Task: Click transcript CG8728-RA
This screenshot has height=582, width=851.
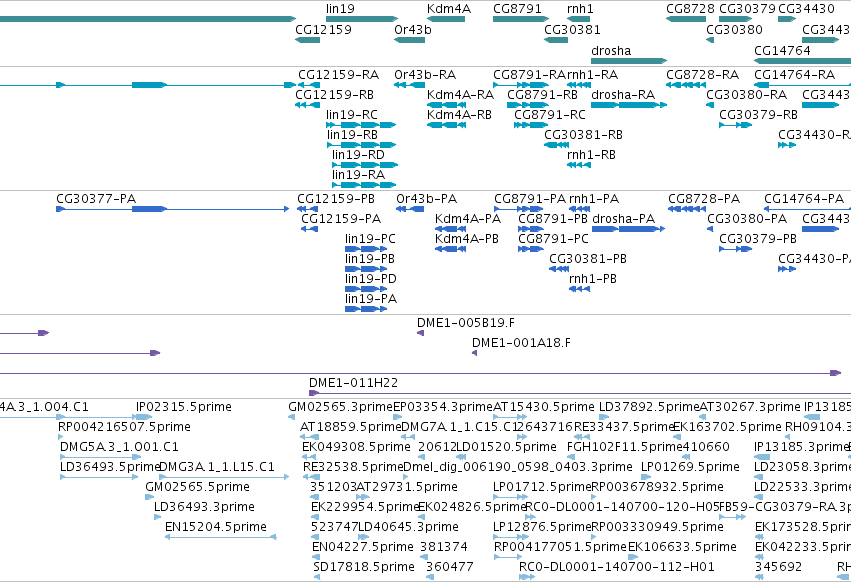Action: click(x=686, y=85)
